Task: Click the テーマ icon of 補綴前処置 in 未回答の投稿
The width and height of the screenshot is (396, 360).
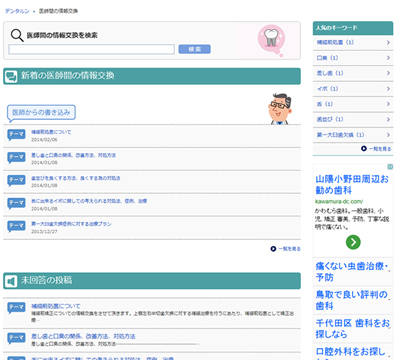Action: 16,308
